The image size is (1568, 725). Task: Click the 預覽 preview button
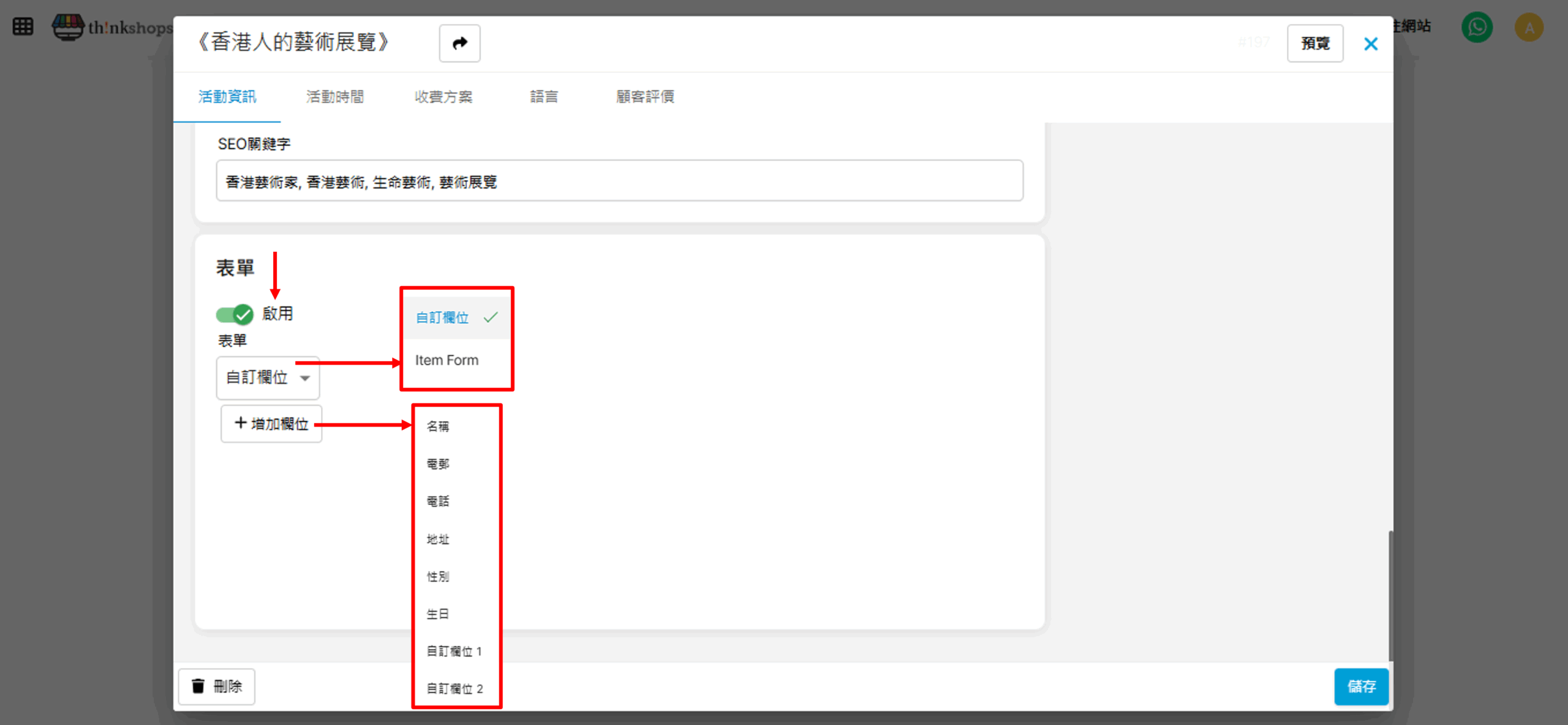click(1314, 44)
